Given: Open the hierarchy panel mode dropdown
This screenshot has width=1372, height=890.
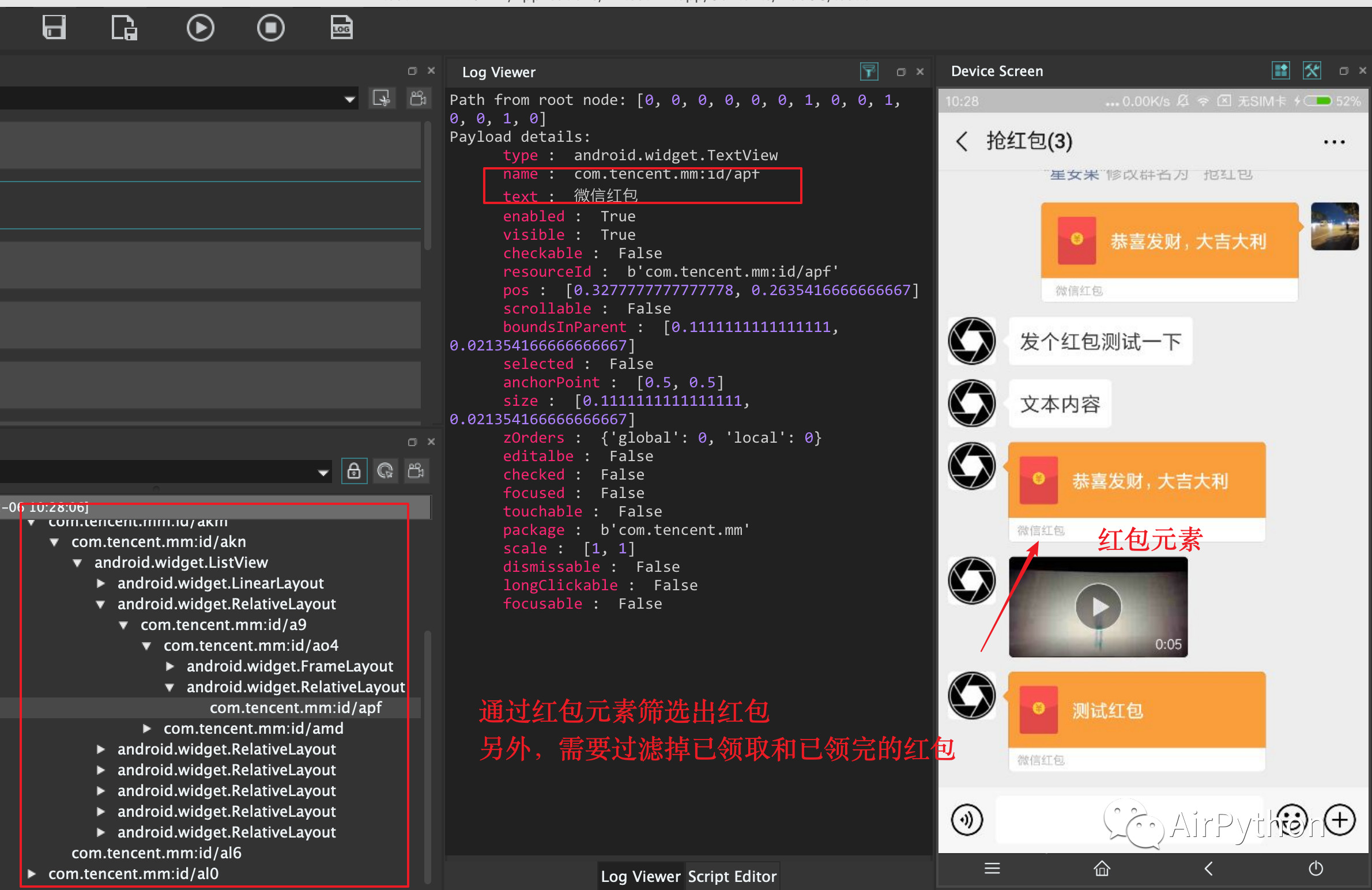Looking at the screenshot, I should pyautogui.click(x=323, y=473).
